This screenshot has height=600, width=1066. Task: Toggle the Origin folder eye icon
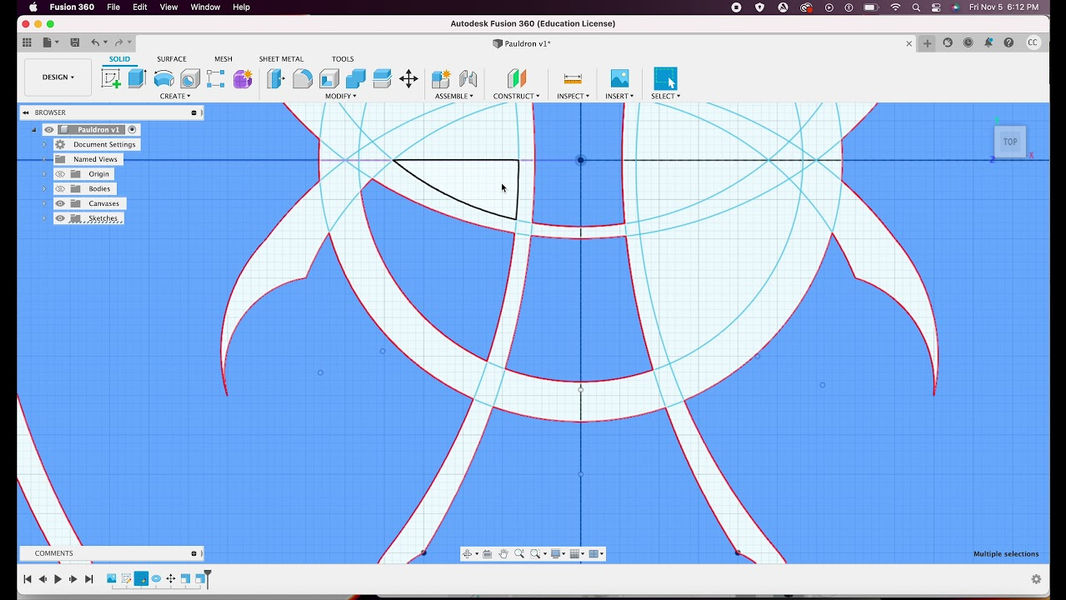[60, 174]
